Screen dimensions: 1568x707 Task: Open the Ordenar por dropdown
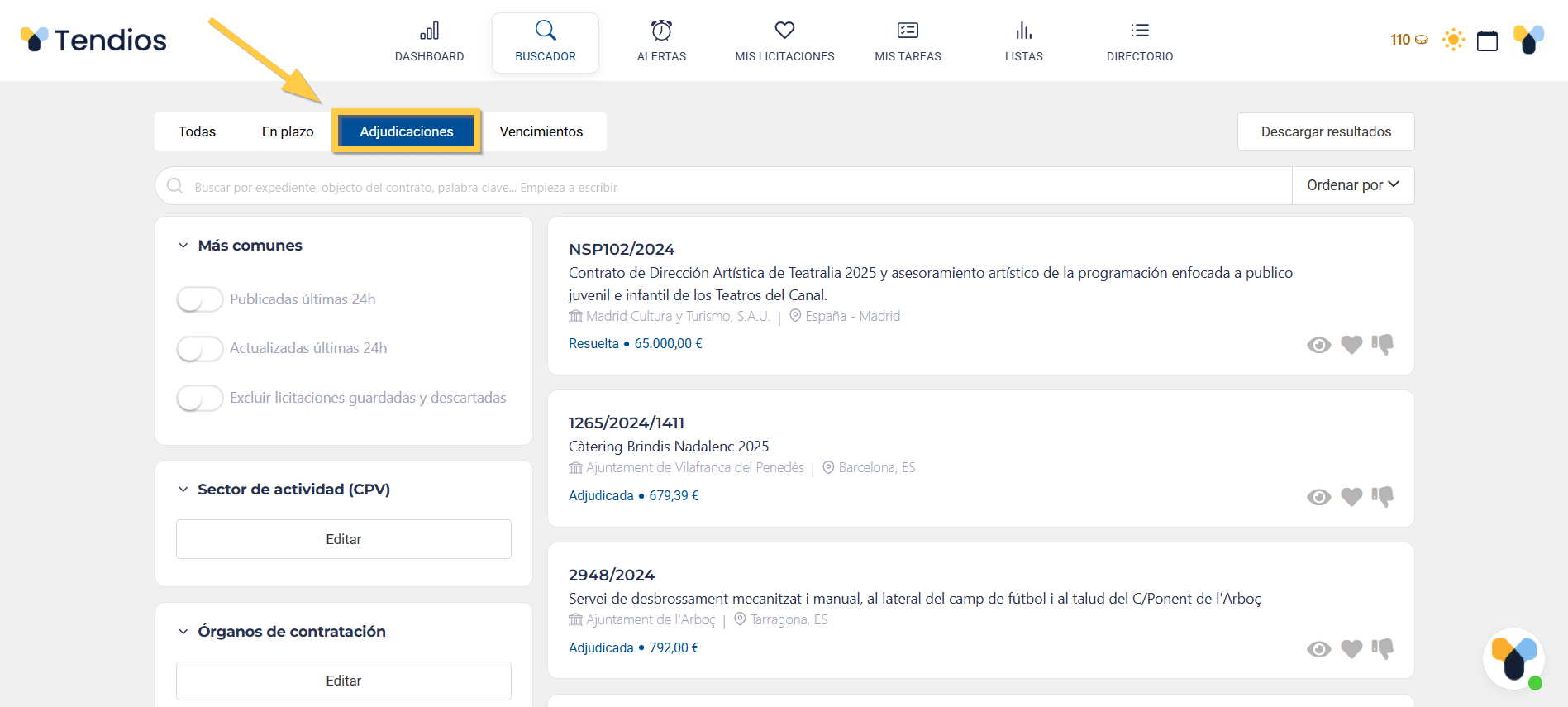(1352, 185)
